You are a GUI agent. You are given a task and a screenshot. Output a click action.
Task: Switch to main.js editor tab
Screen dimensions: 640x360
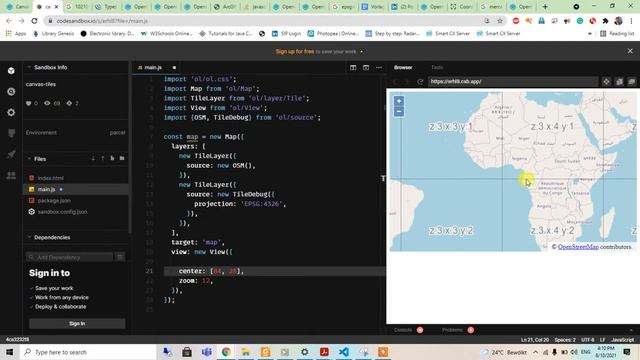click(x=153, y=67)
